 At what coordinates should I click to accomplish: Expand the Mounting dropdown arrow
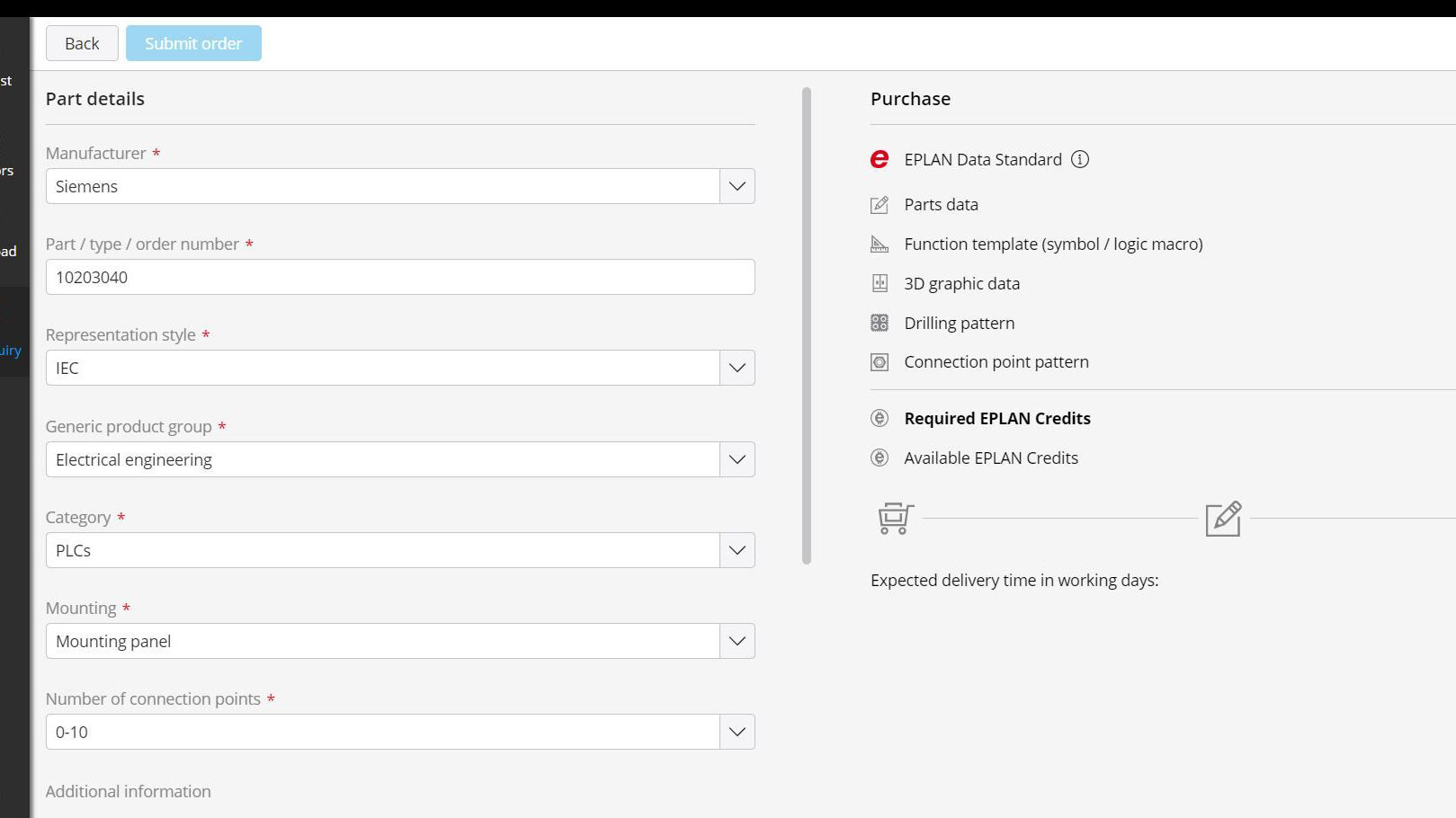tap(737, 641)
